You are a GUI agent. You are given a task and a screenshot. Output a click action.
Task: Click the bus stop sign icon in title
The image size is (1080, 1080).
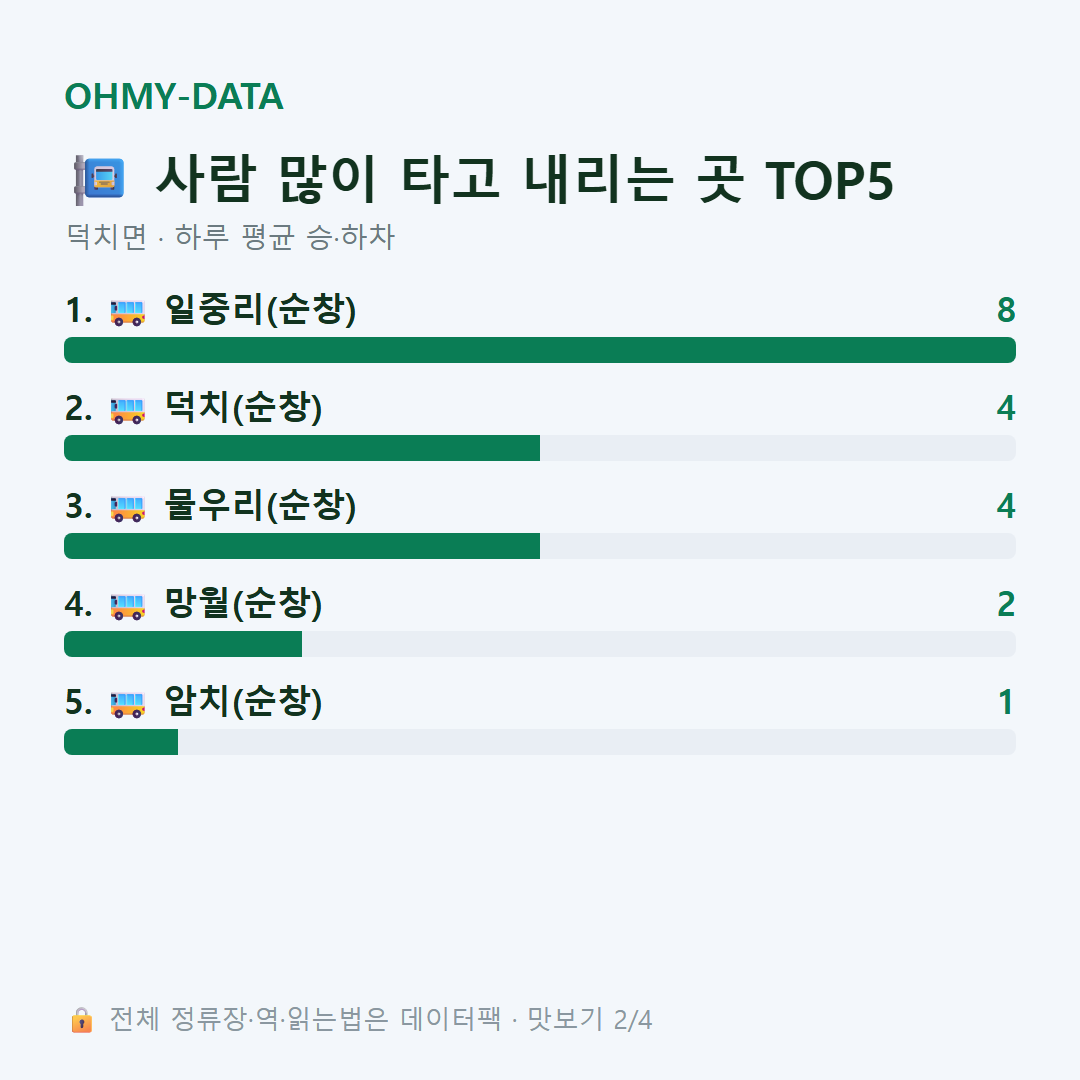point(99,180)
